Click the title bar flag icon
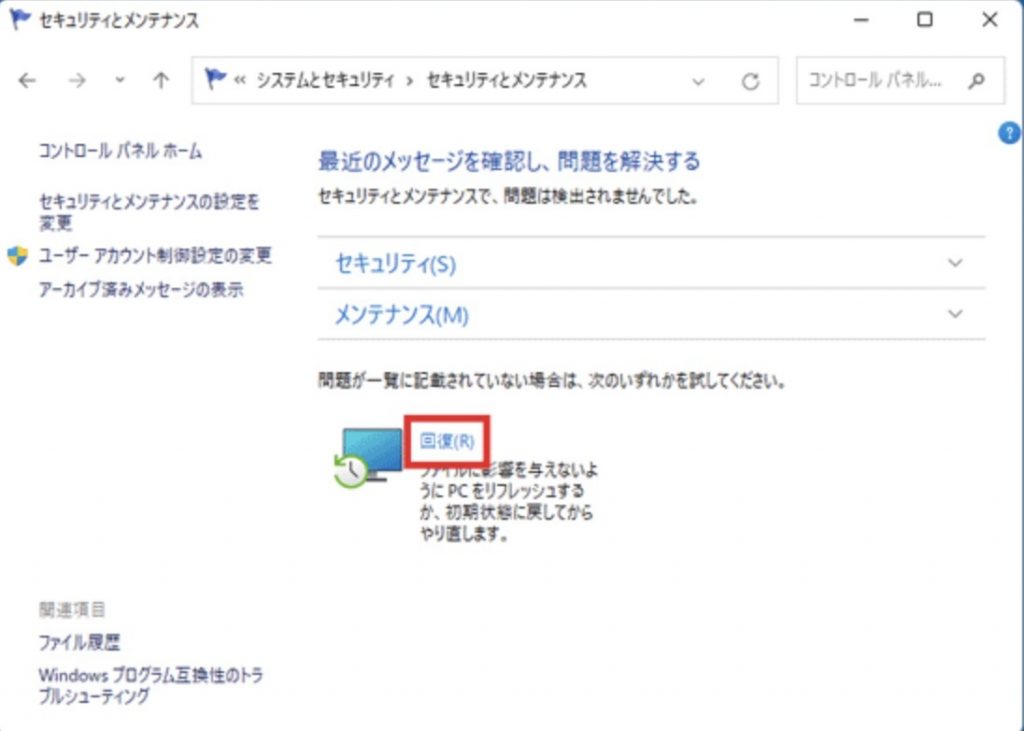 point(20,20)
